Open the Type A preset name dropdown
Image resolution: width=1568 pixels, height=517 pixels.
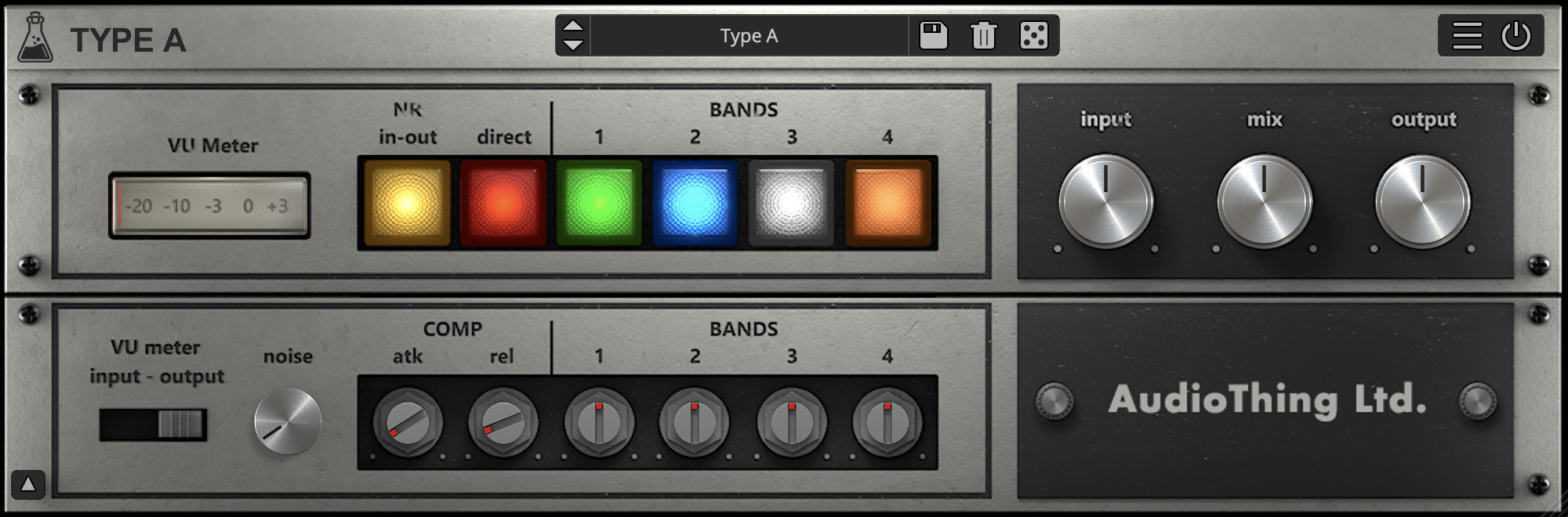coord(749,36)
